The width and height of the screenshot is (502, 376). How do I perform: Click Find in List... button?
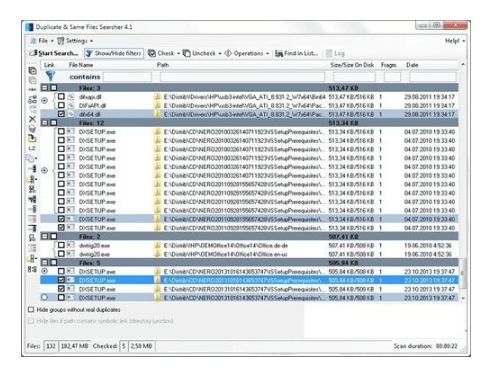point(297,53)
